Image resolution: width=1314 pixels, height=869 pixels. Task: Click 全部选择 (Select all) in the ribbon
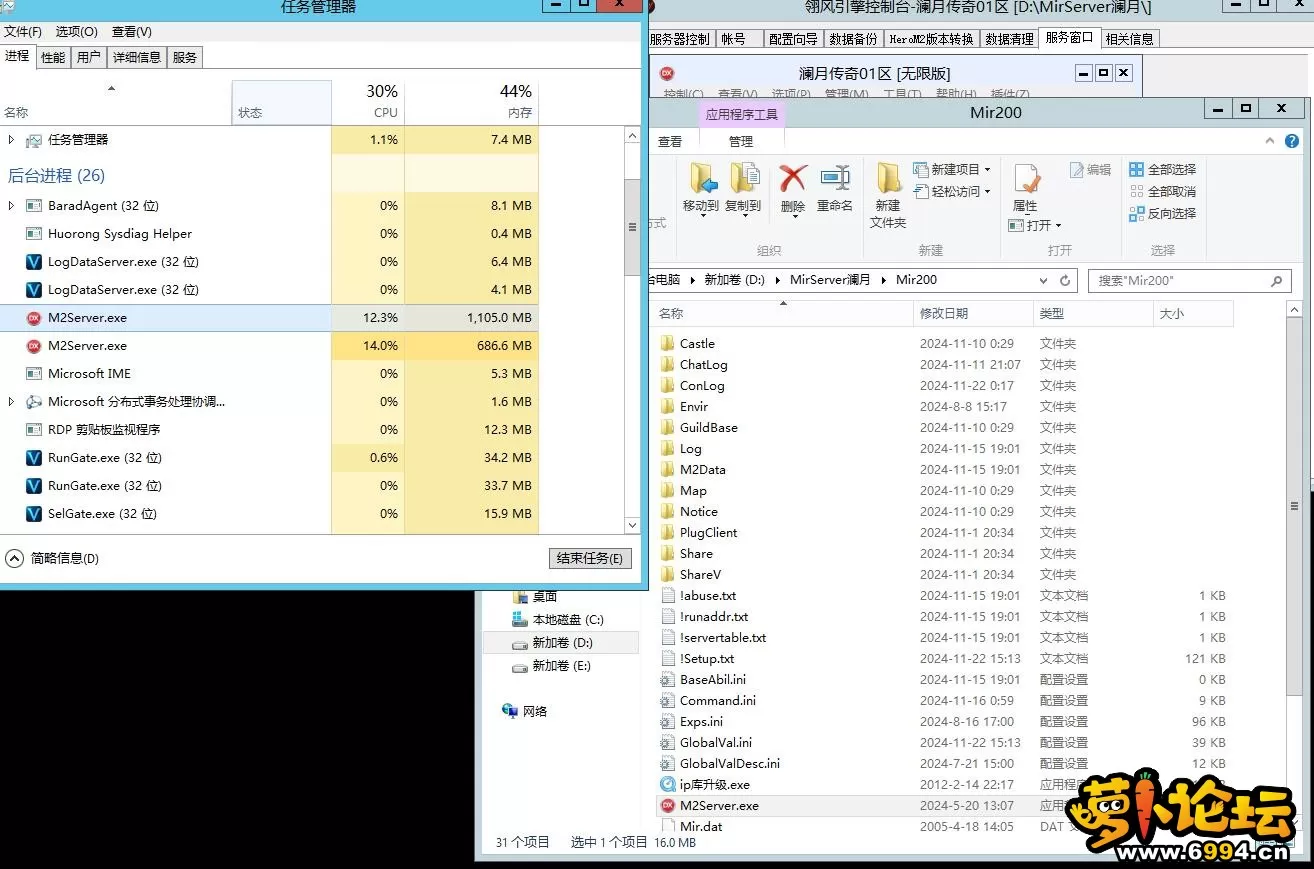[x=1162, y=169]
